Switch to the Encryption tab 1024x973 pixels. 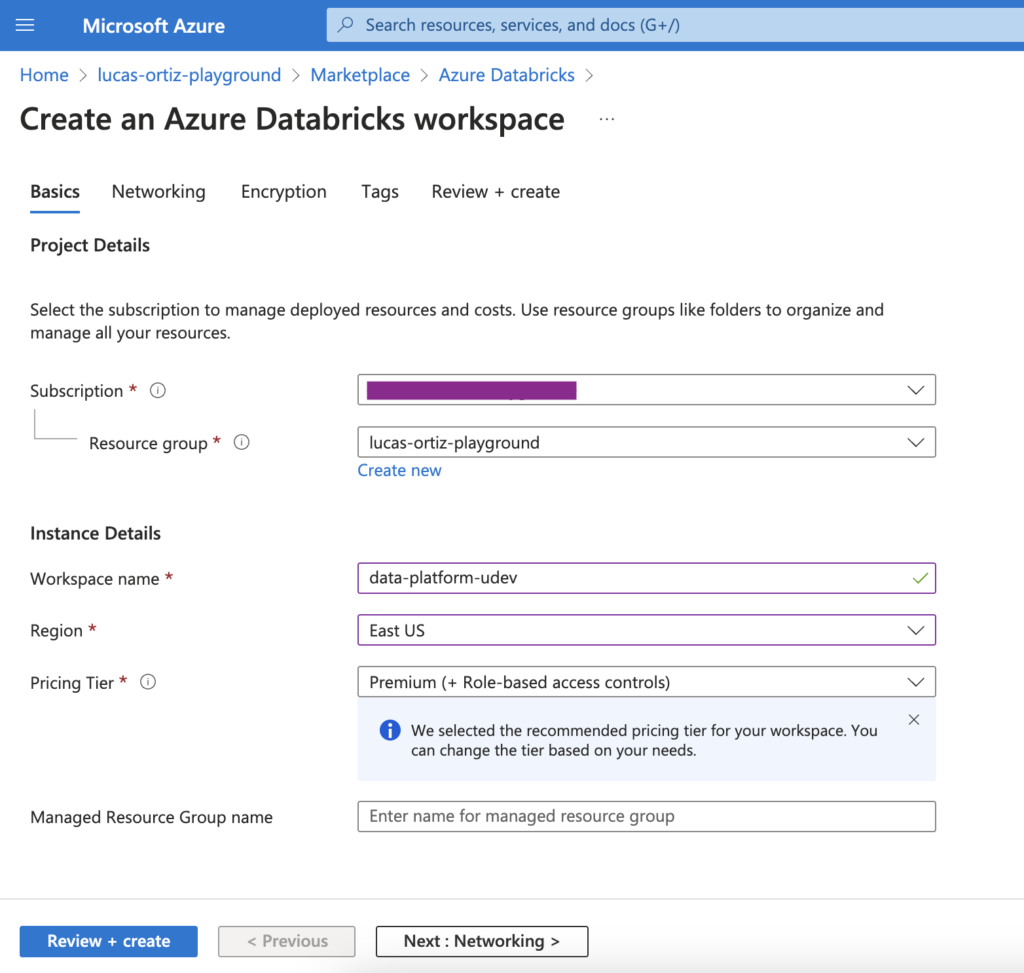[x=283, y=192]
